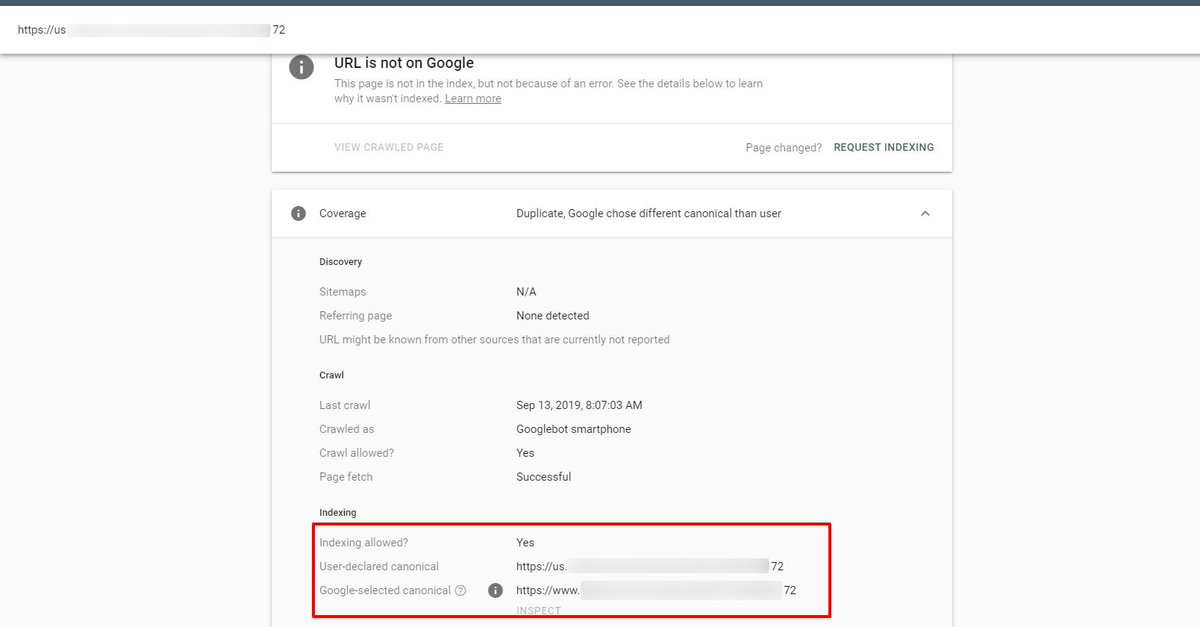Click "VIEW CRAWLED PAGE"
Screen dimensions: 1200x627
tap(388, 146)
